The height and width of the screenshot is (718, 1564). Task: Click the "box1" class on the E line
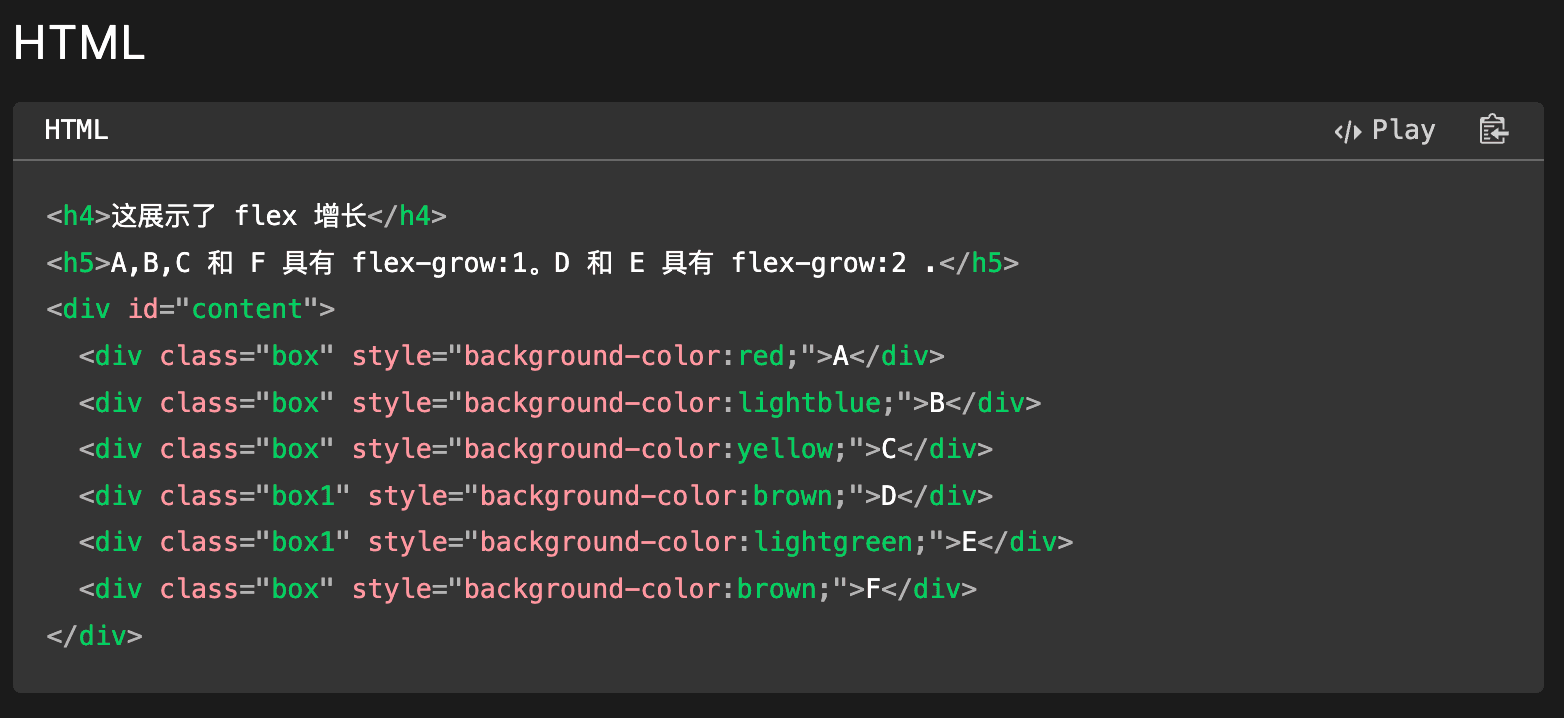point(303,542)
